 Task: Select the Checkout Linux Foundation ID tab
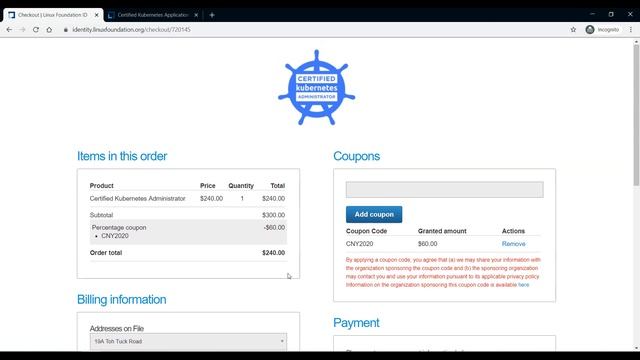[52, 15]
